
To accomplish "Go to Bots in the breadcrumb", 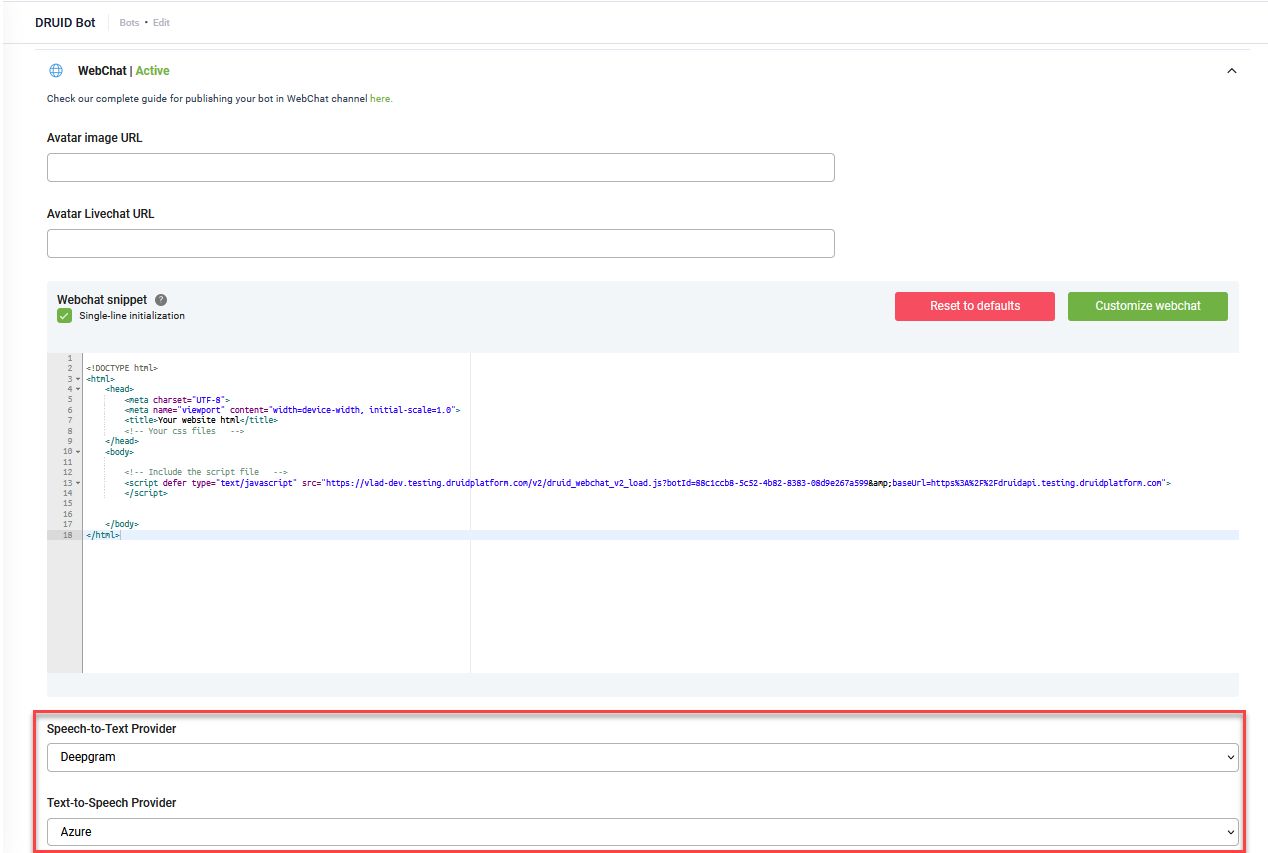I will click(129, 23).
